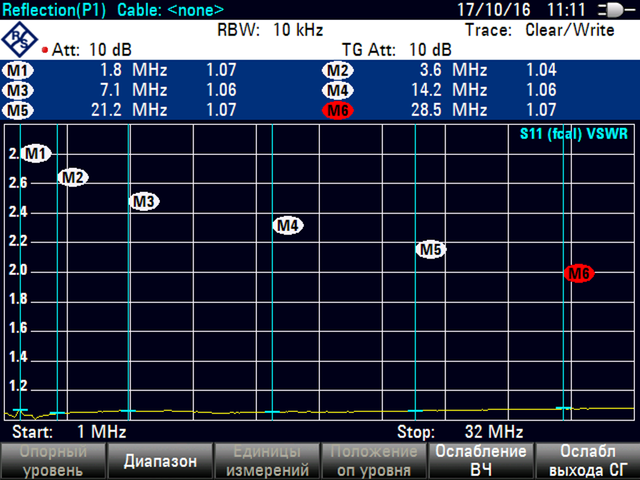Viewport: 640px width, 480px height.
Task: Select the M5 marker badge in table
Action: click(18, 109)
